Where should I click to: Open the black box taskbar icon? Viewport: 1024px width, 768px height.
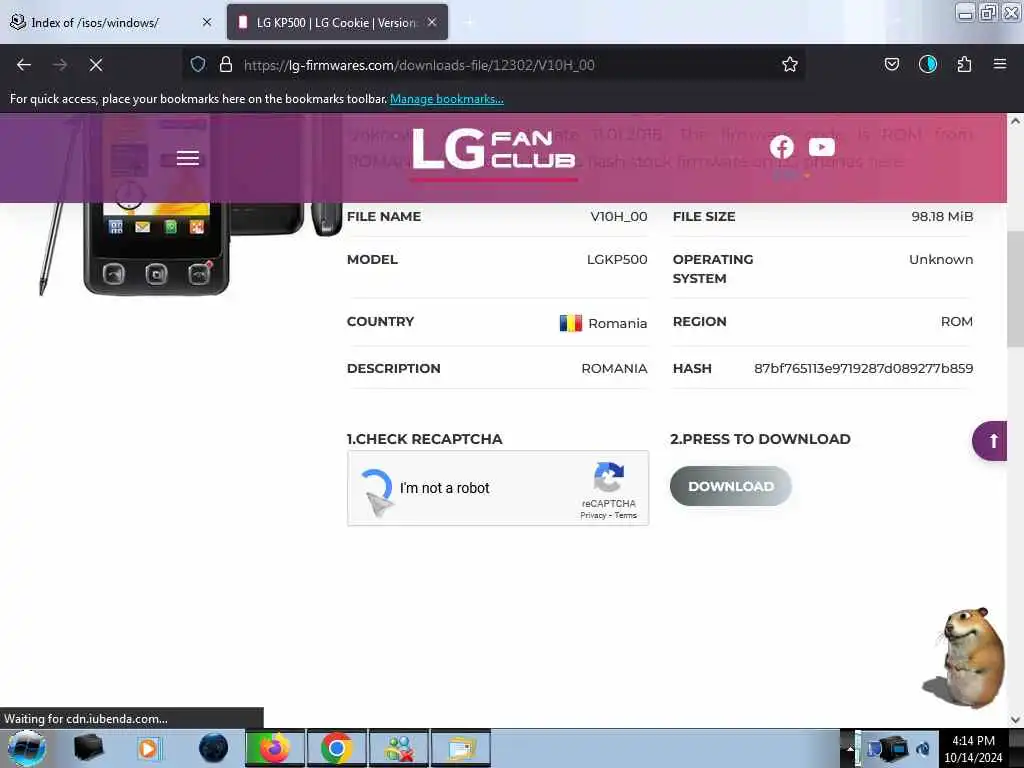(88, 748)
